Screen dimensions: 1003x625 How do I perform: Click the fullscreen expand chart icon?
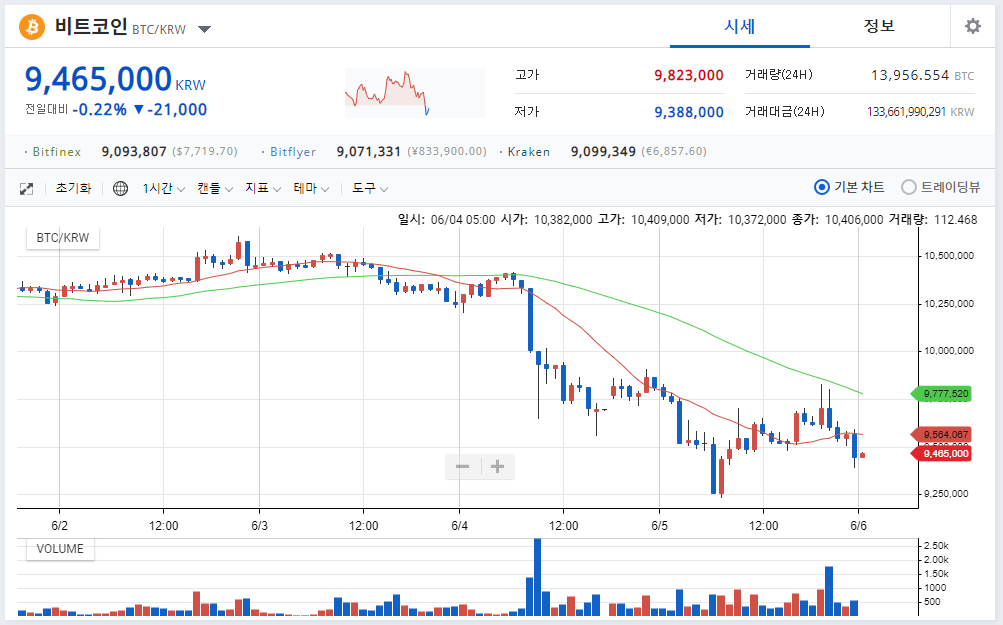click(26, 189)
